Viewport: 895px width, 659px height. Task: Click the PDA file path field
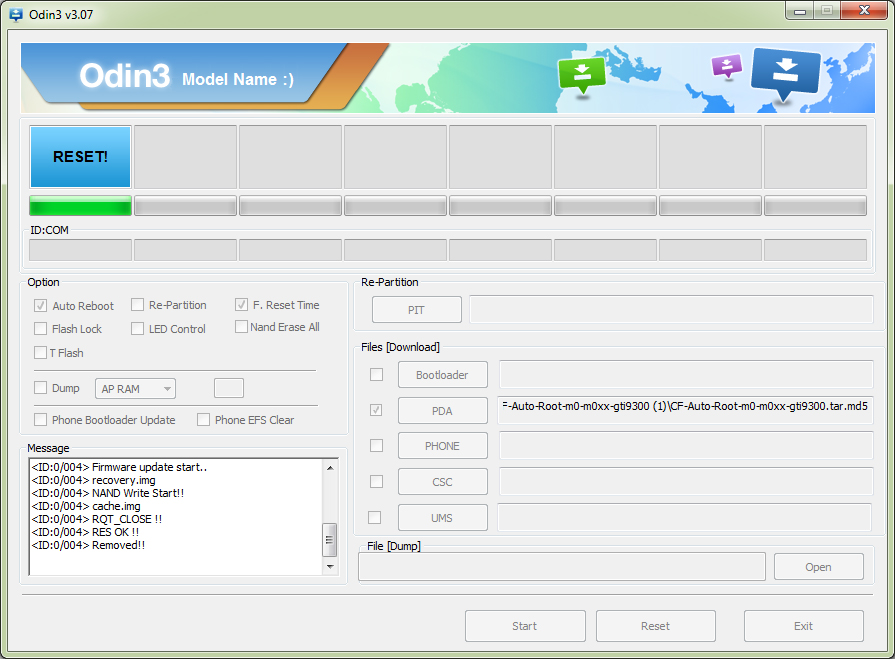pos(685,410)
